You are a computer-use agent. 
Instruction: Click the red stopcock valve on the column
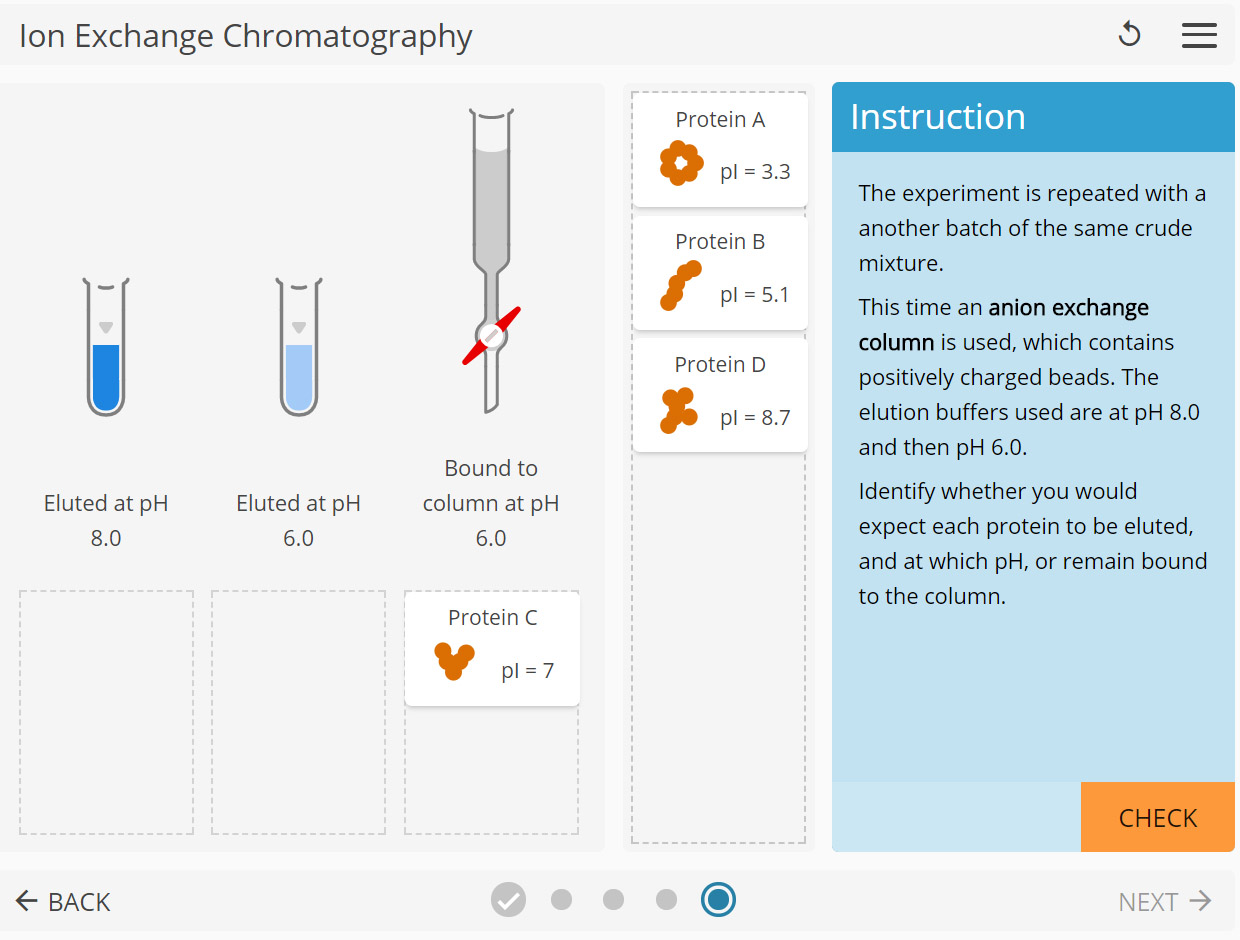coord(491,339)
